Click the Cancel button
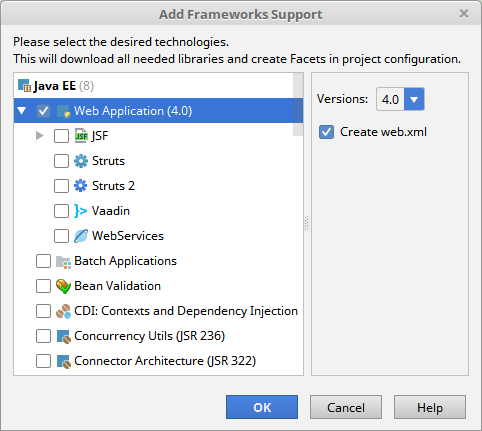482x431 pixels. click(x=346, y=407)
